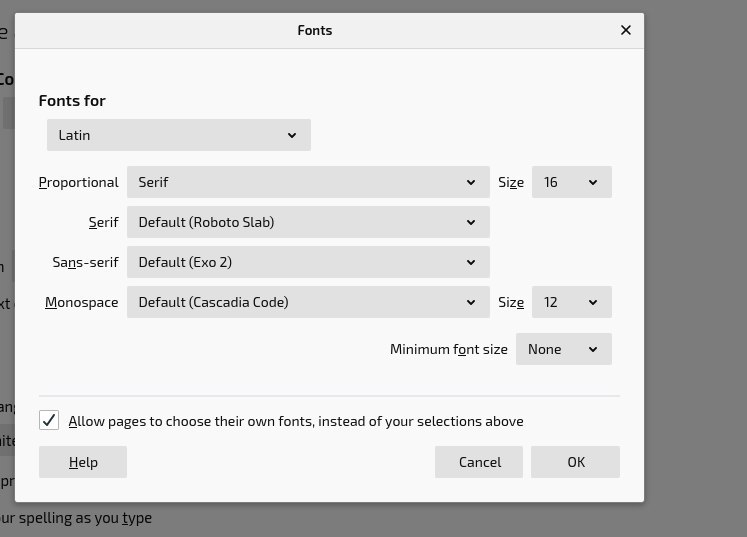Click the Monospace label
747x537 pixels.
(x=81, y=303)
